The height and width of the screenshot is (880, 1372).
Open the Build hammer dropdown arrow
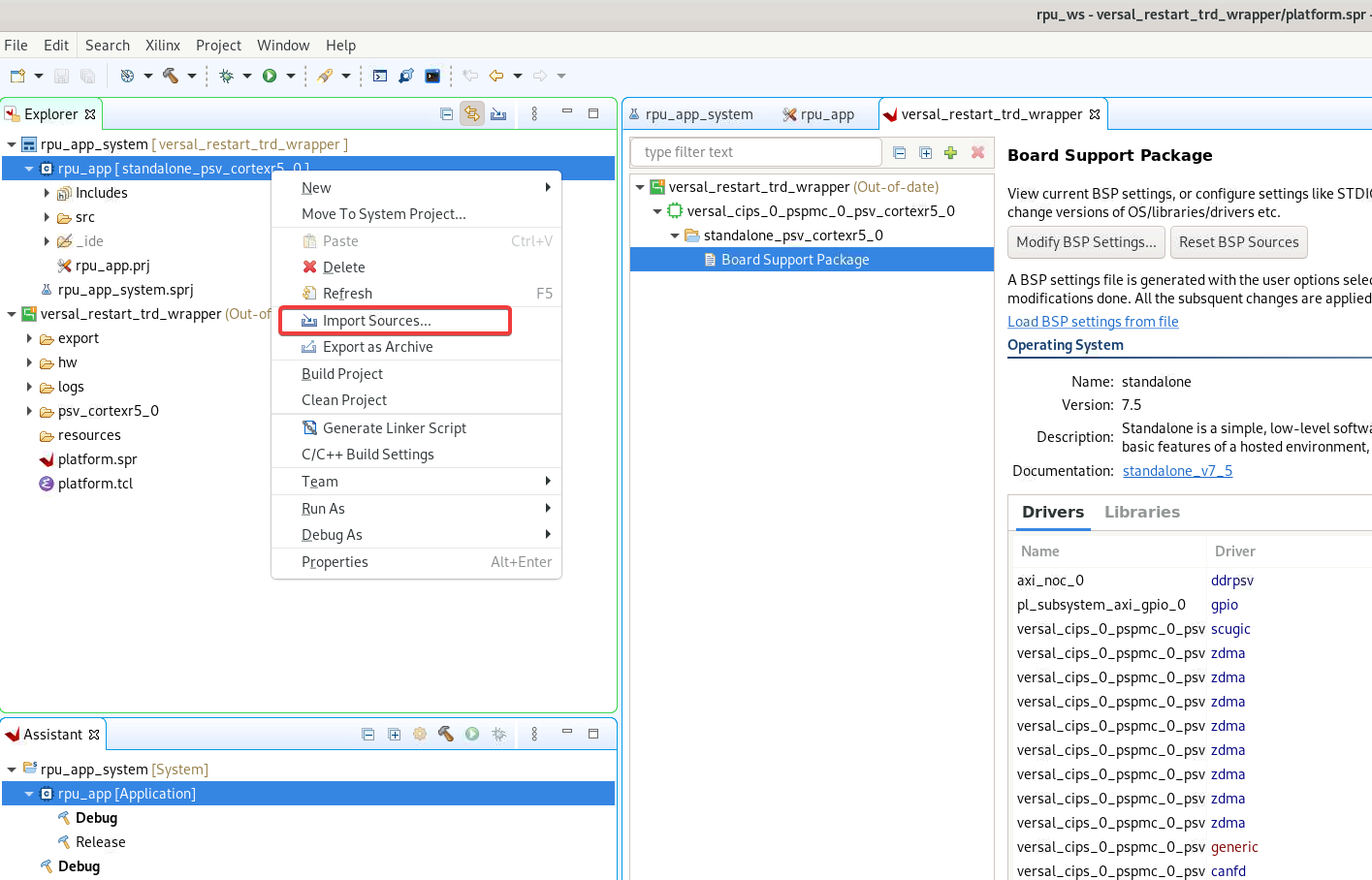[192, 76]
